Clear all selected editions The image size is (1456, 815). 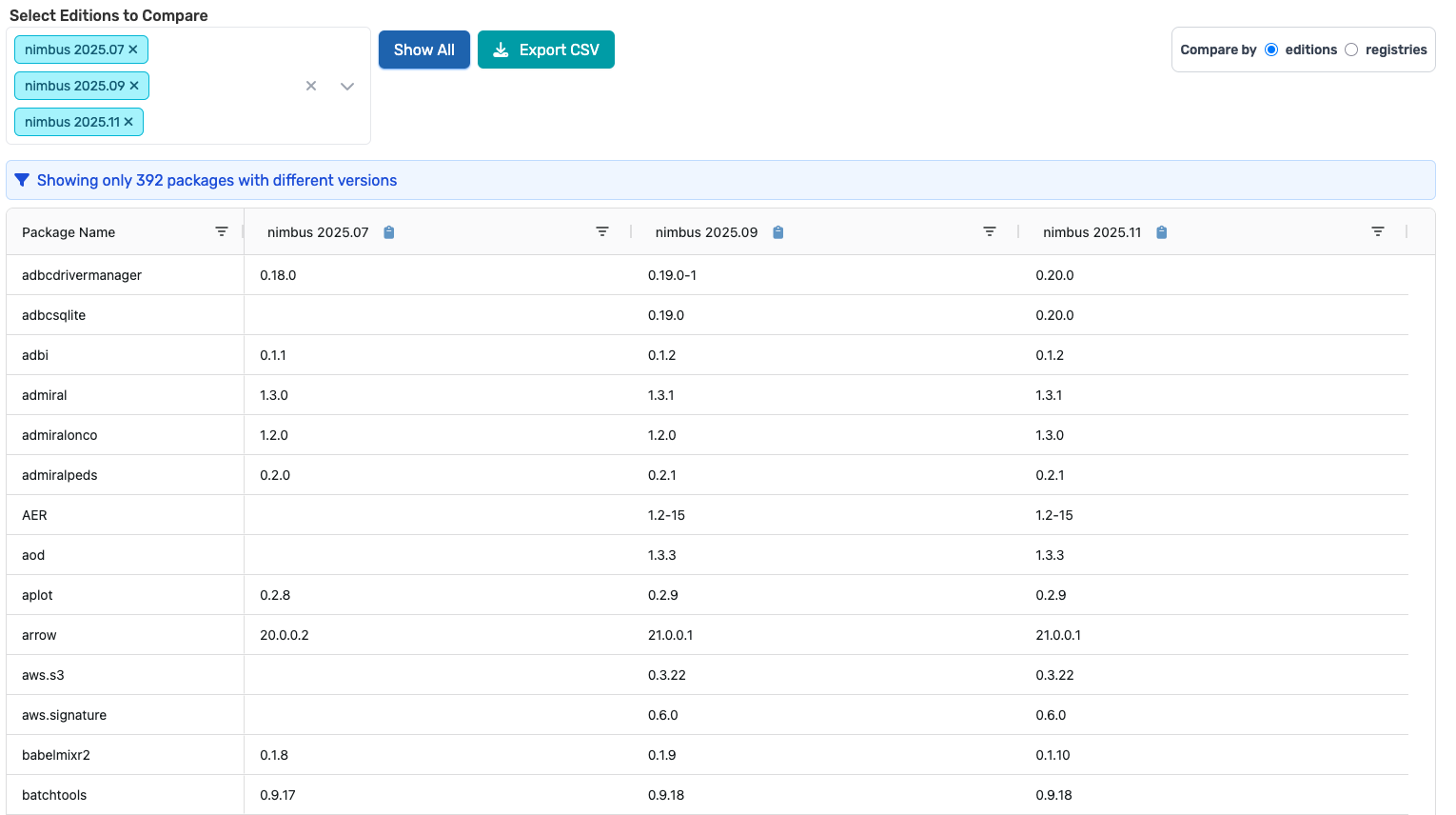pyautogui.click(x=311, y=86)
